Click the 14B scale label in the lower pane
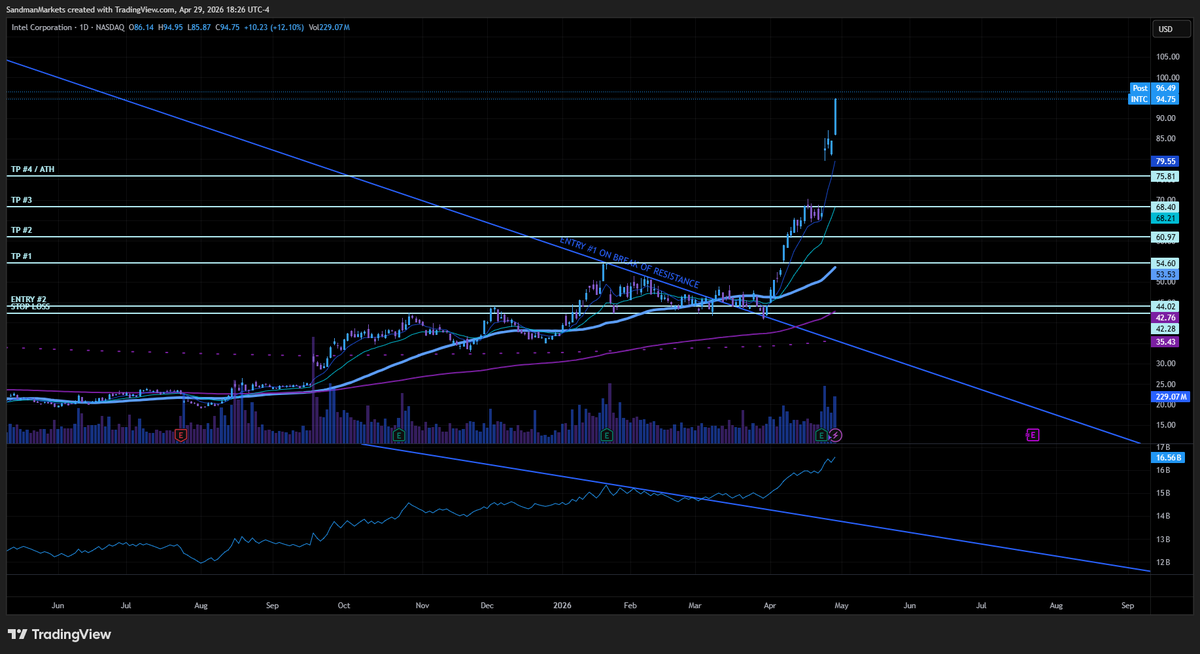Image resolution: width=1200 pixels, height=654 pixels. tap(1162, 516)
